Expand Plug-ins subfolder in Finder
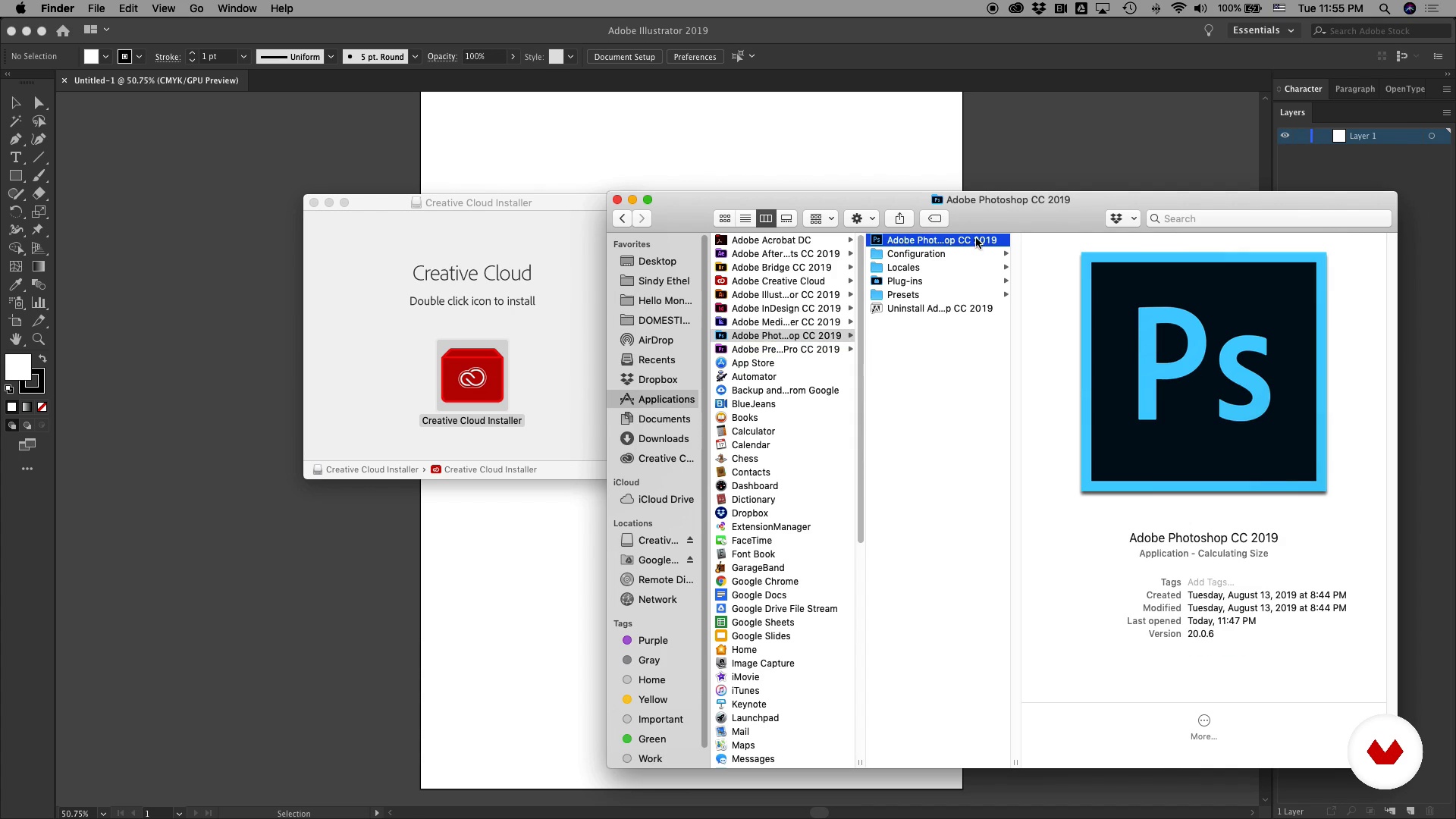The height and width of the screenshot is (819, 1456). point(1007,281)
